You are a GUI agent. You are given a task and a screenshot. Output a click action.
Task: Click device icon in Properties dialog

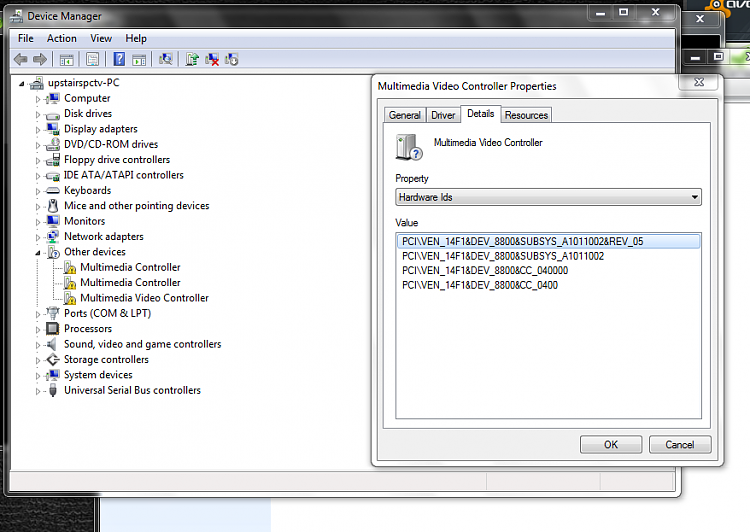(409, 147)
